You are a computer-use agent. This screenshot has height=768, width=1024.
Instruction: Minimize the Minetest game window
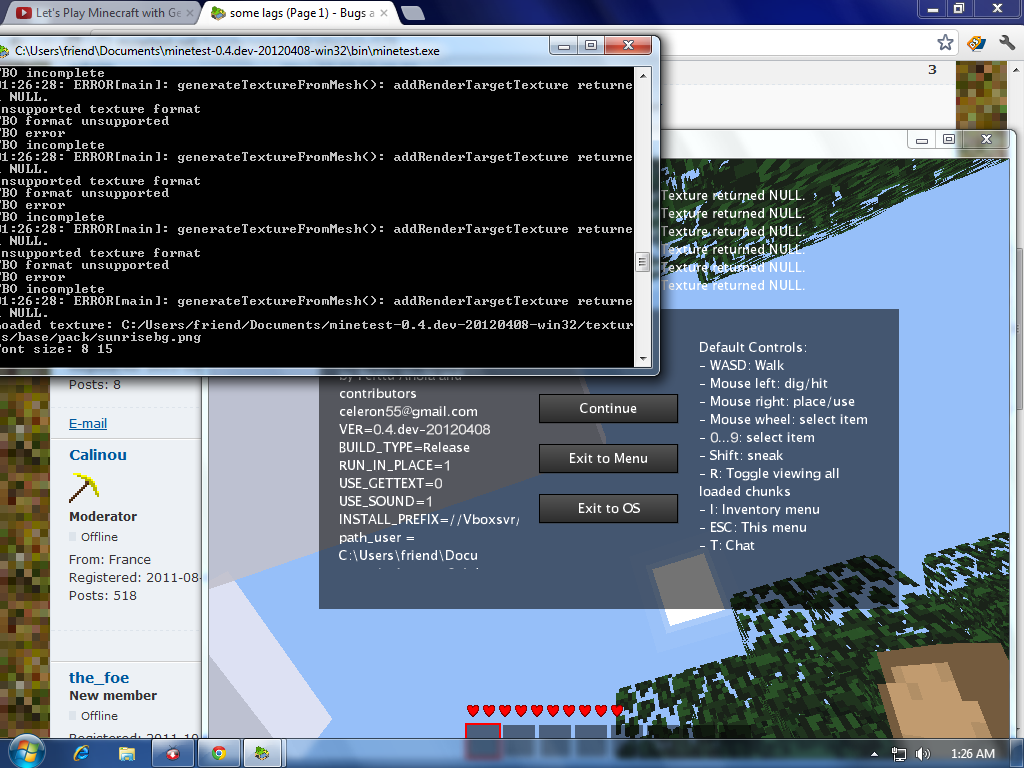coord(921,140)
